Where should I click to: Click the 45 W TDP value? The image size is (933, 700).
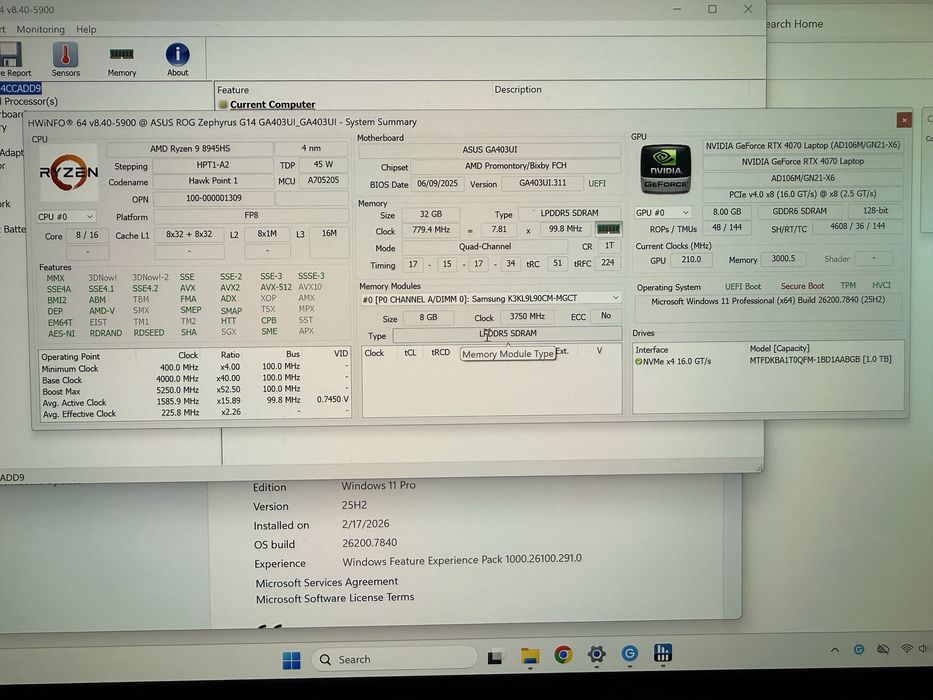coord(323,164)
